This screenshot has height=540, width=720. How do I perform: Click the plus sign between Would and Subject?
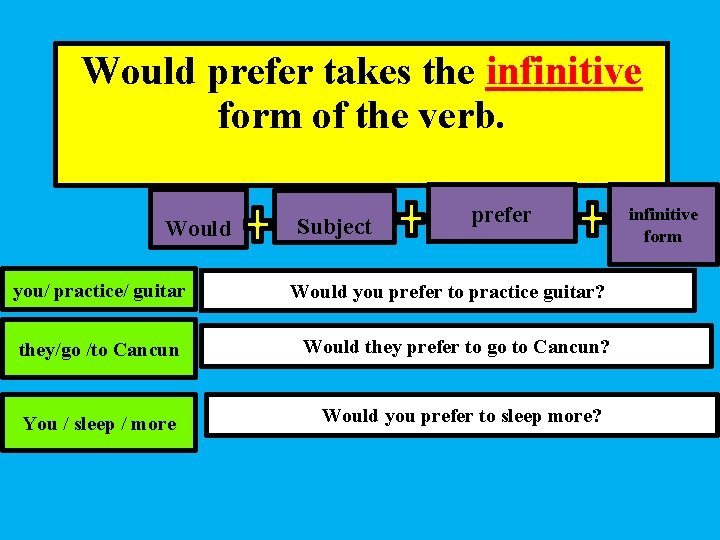coord(258,223)
